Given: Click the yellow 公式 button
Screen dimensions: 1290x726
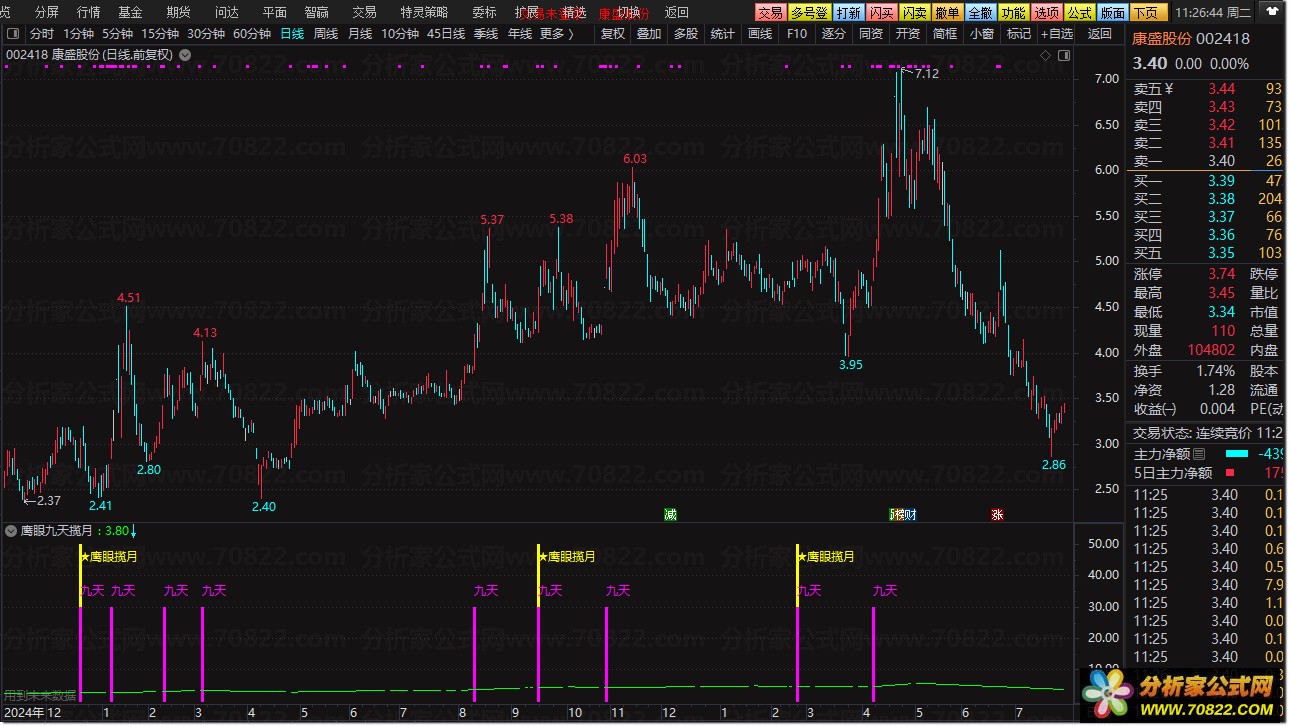Looking at the screenshot, I should (1079, 13).
